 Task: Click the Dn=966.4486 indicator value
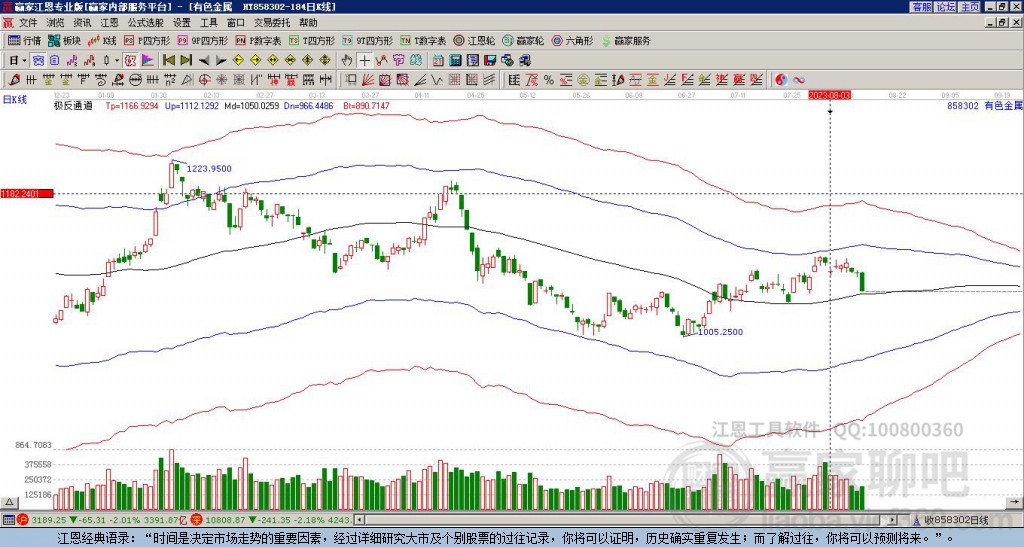coord(308,106)
